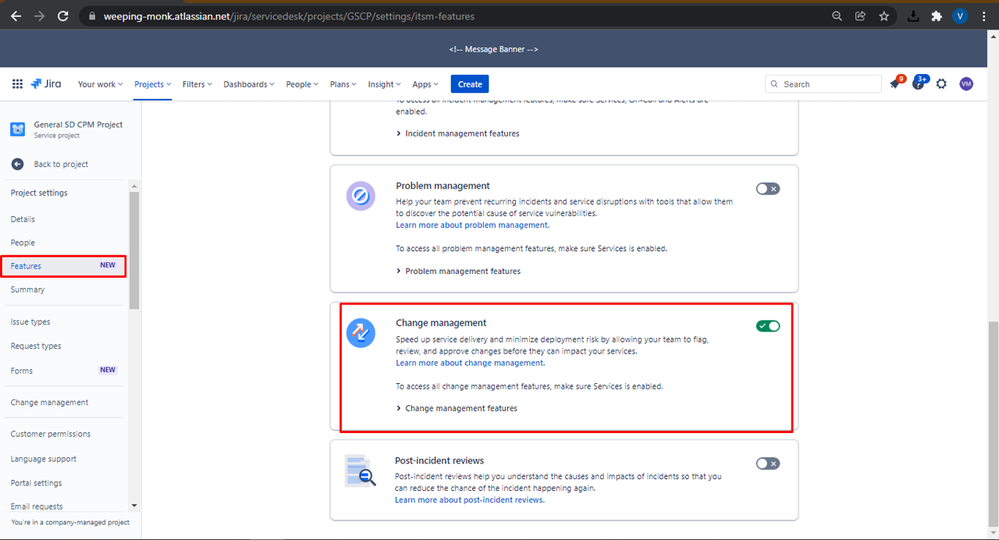Enable the Post-incident reviews toggle
Screen dimensions: 999x540
[x=768, y=464]
